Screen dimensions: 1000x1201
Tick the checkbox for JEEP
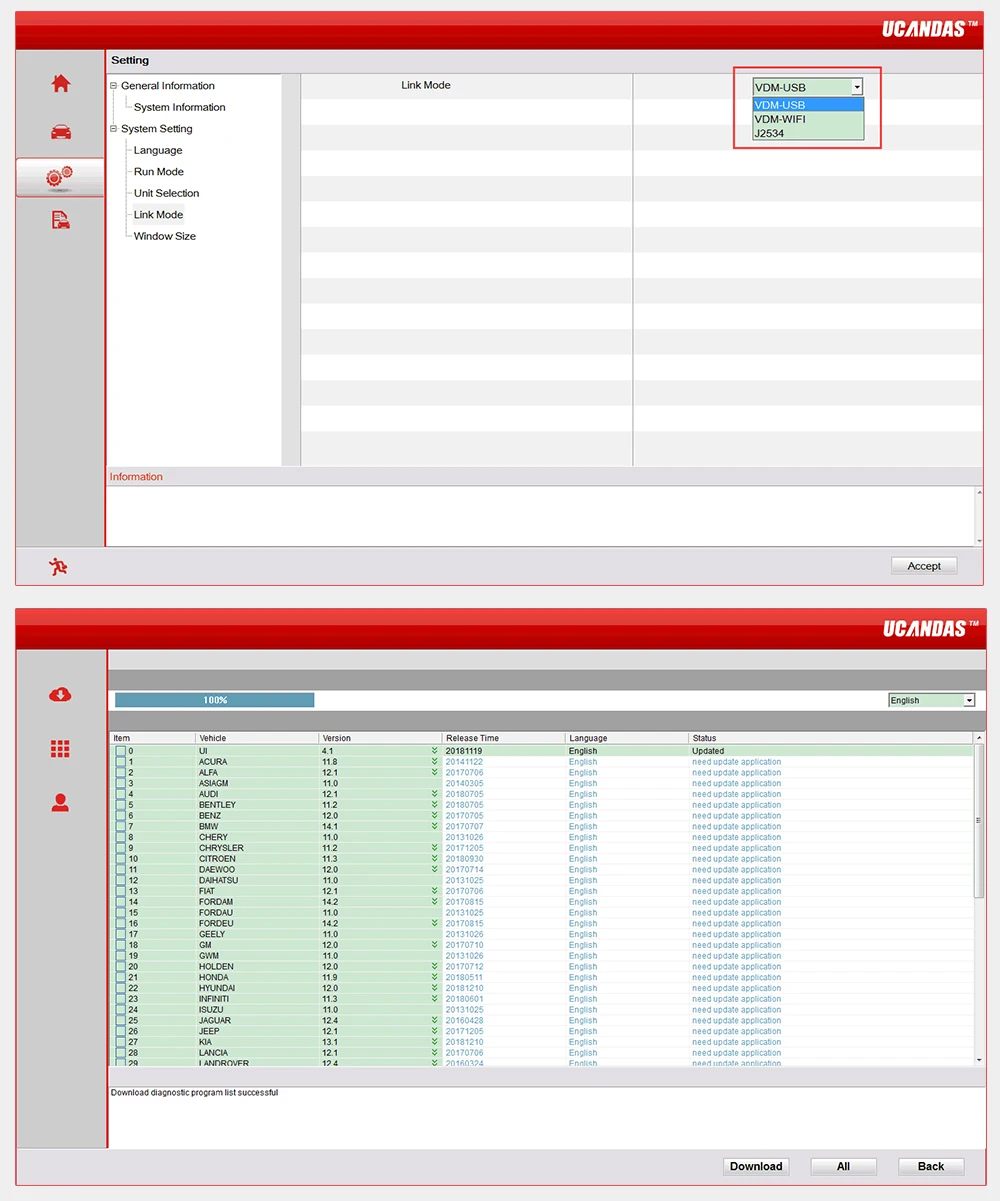point(120,1031)
